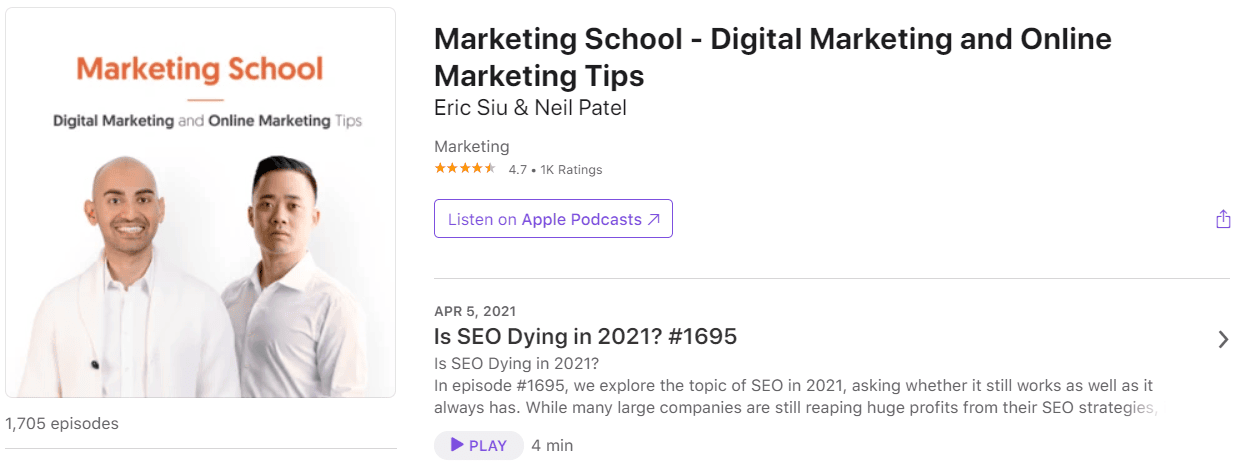Click 'Digital Marketing and Online Marketing Tips' in artwork
This screenshot has height=466, width=1241.
tap(207, 121)
